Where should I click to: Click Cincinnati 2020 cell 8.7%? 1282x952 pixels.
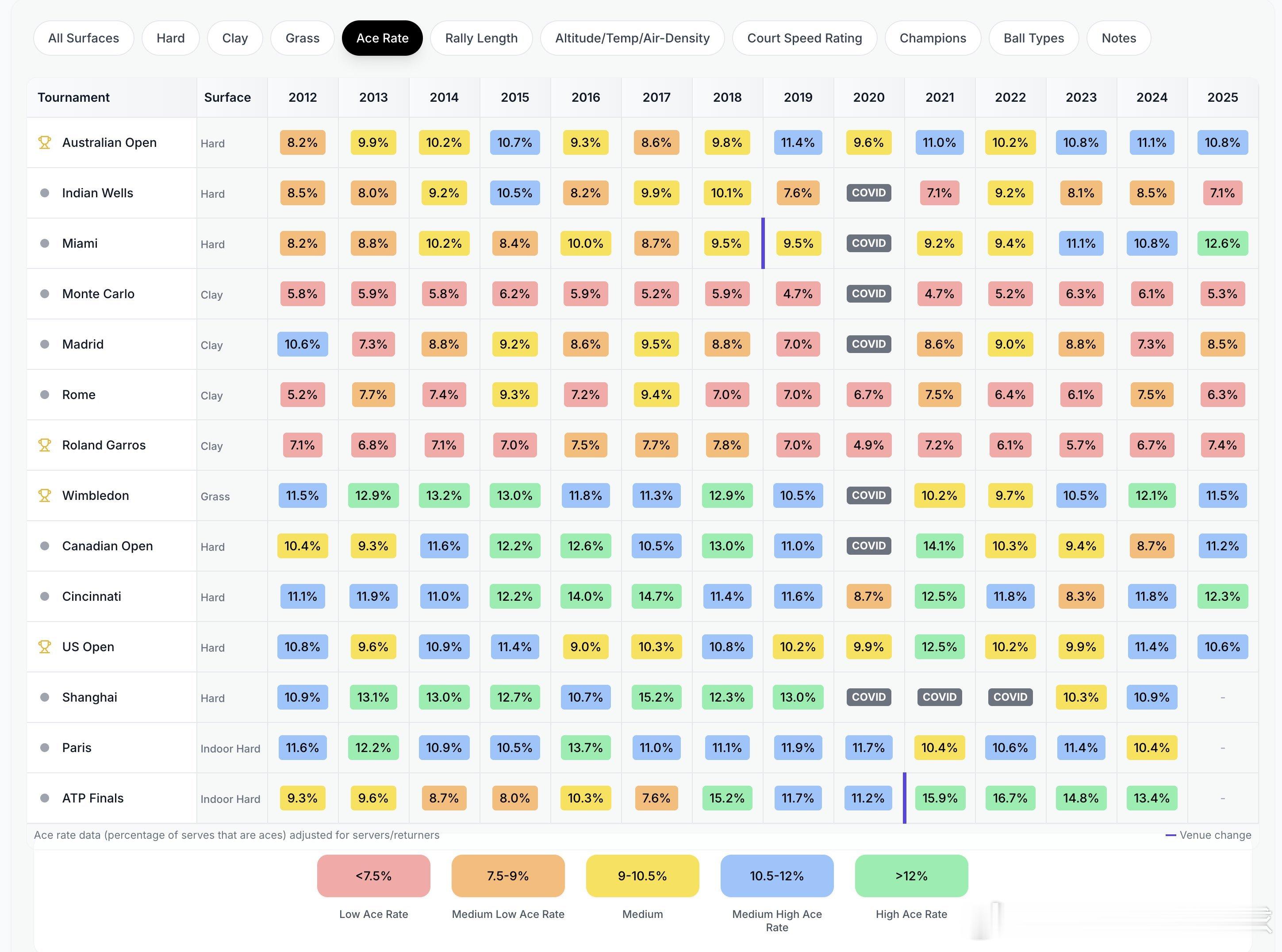coord(869,596)
